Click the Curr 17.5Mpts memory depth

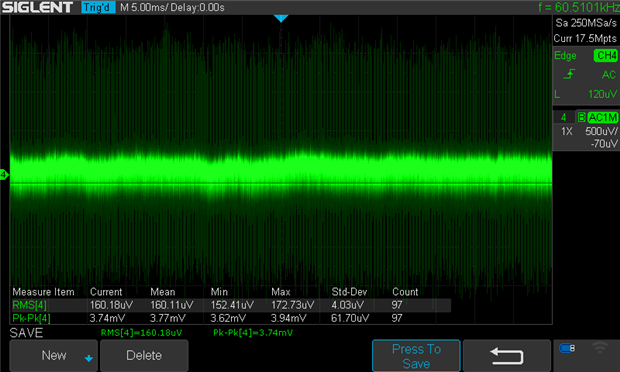pyautogui.click(x=585, y=38)
